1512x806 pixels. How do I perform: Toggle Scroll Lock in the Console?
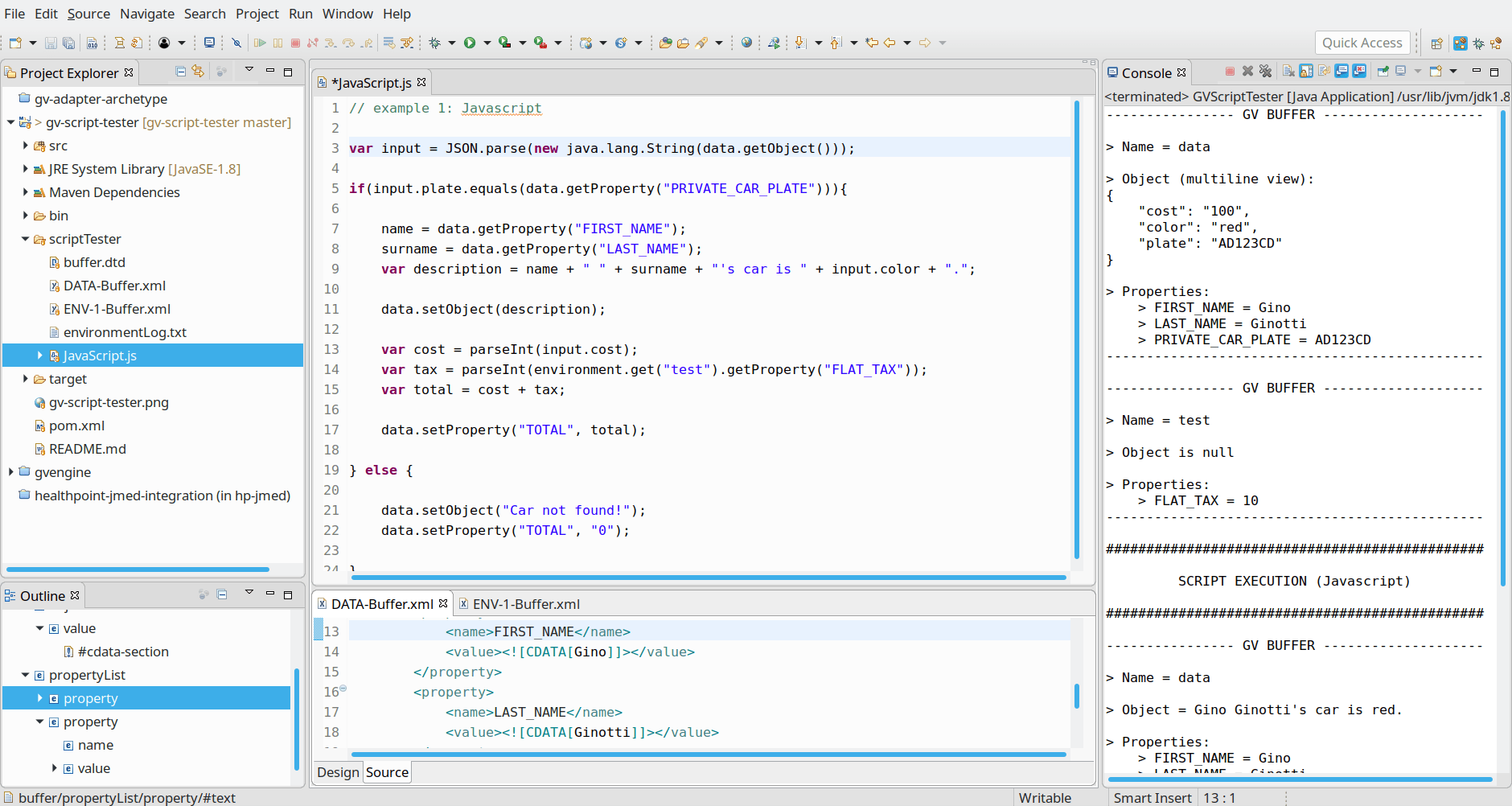click(1305, 72)
